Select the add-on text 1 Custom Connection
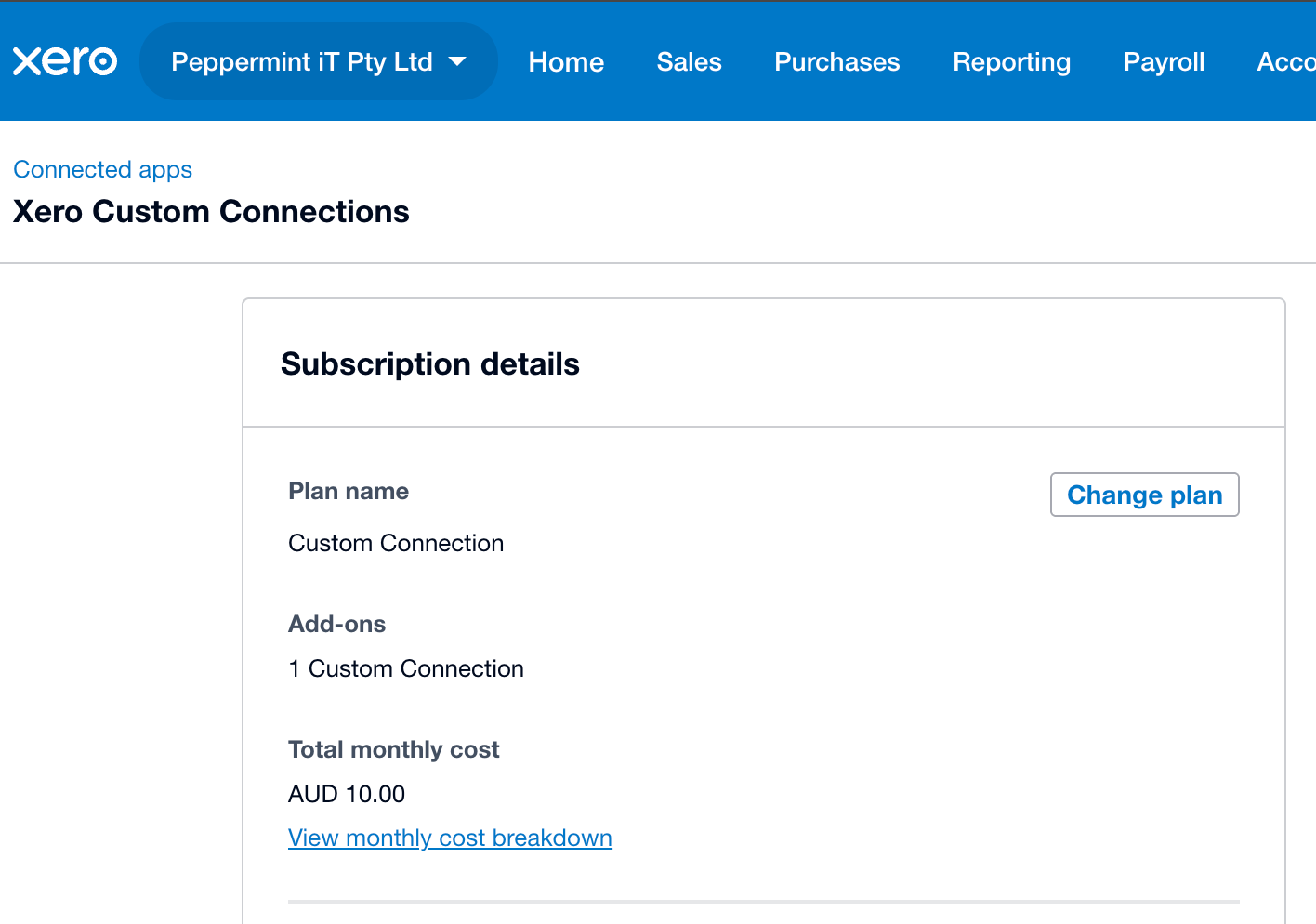1316x924 pixels. coord(406,668)
